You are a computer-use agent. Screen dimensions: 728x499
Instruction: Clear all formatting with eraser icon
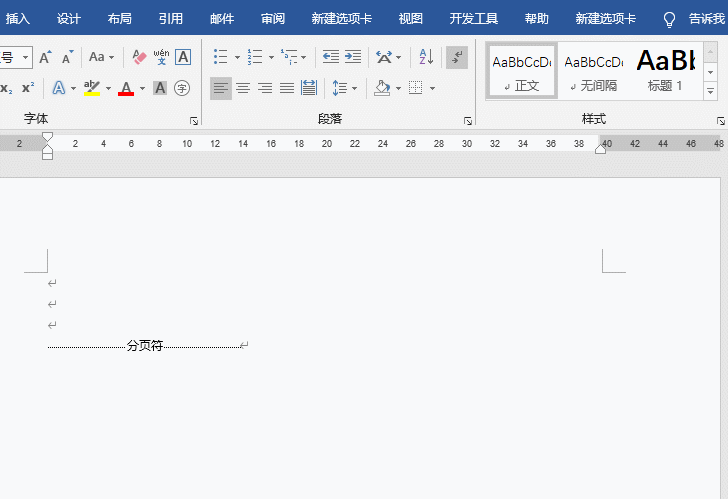click(139, 57)
